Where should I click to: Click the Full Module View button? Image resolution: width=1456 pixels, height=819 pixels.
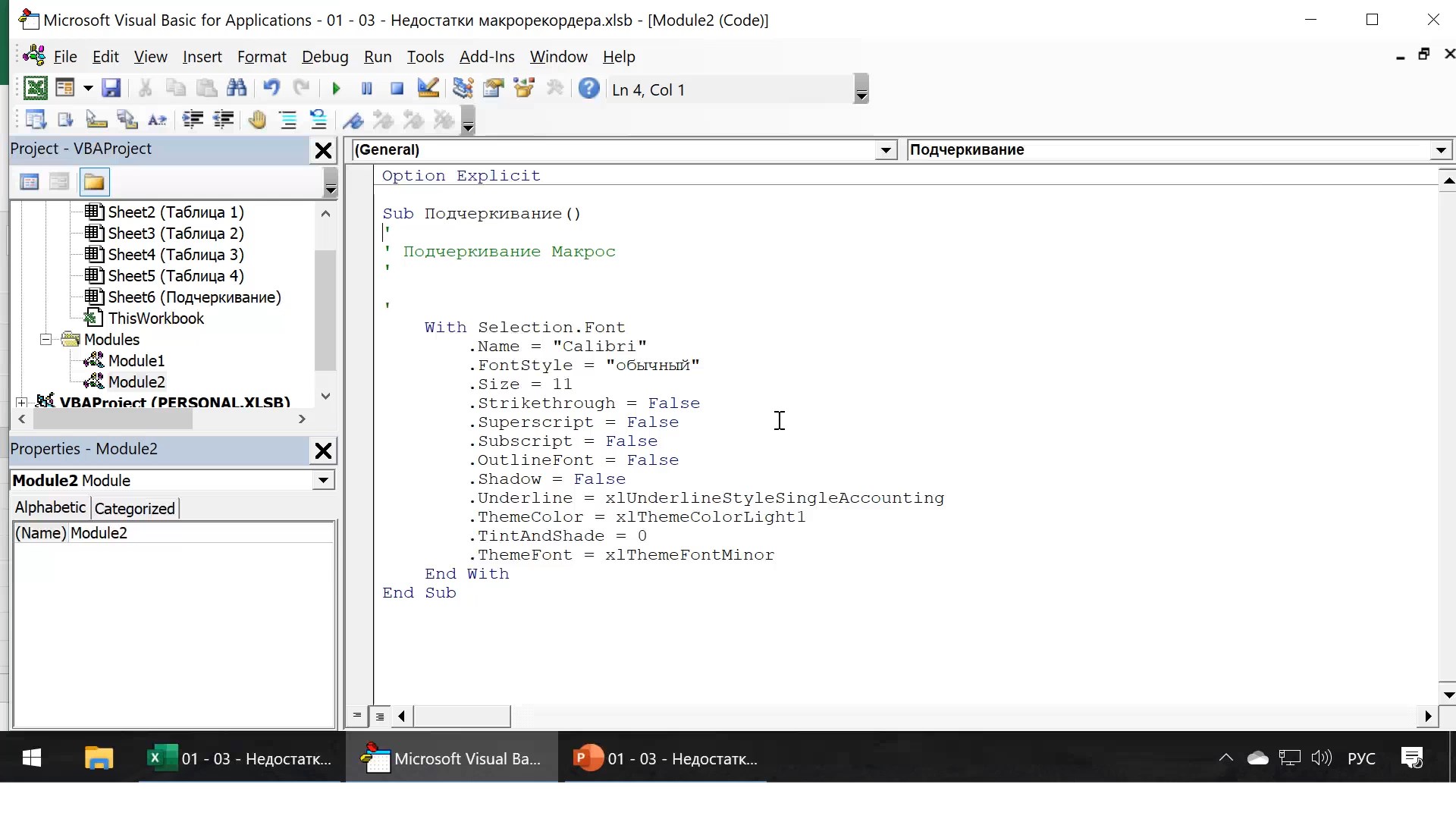point(380,716)
